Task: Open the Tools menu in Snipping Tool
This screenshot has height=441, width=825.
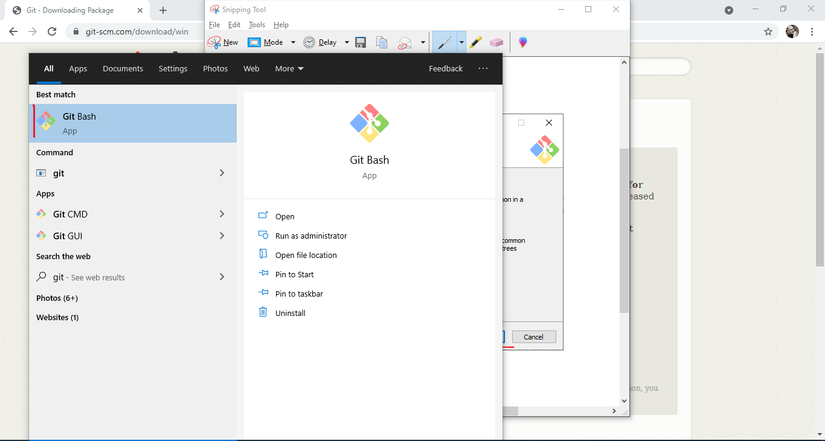Action: point(257,25)
